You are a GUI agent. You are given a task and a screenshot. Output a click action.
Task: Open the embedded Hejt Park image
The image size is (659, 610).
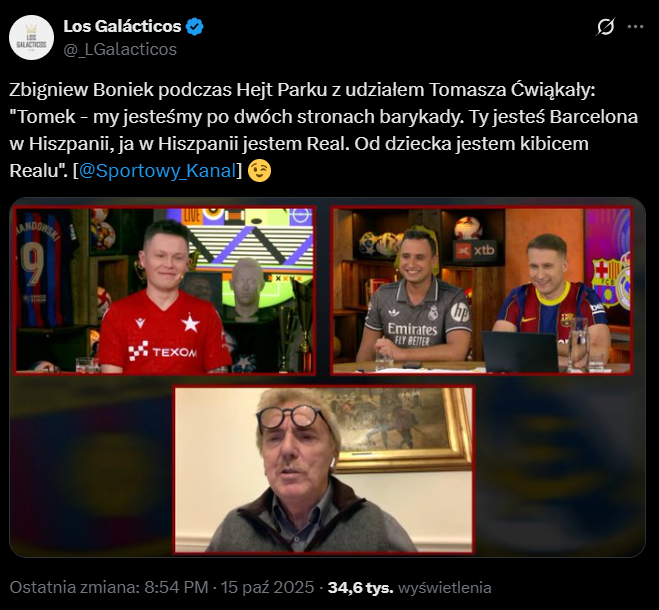(327, 377)
